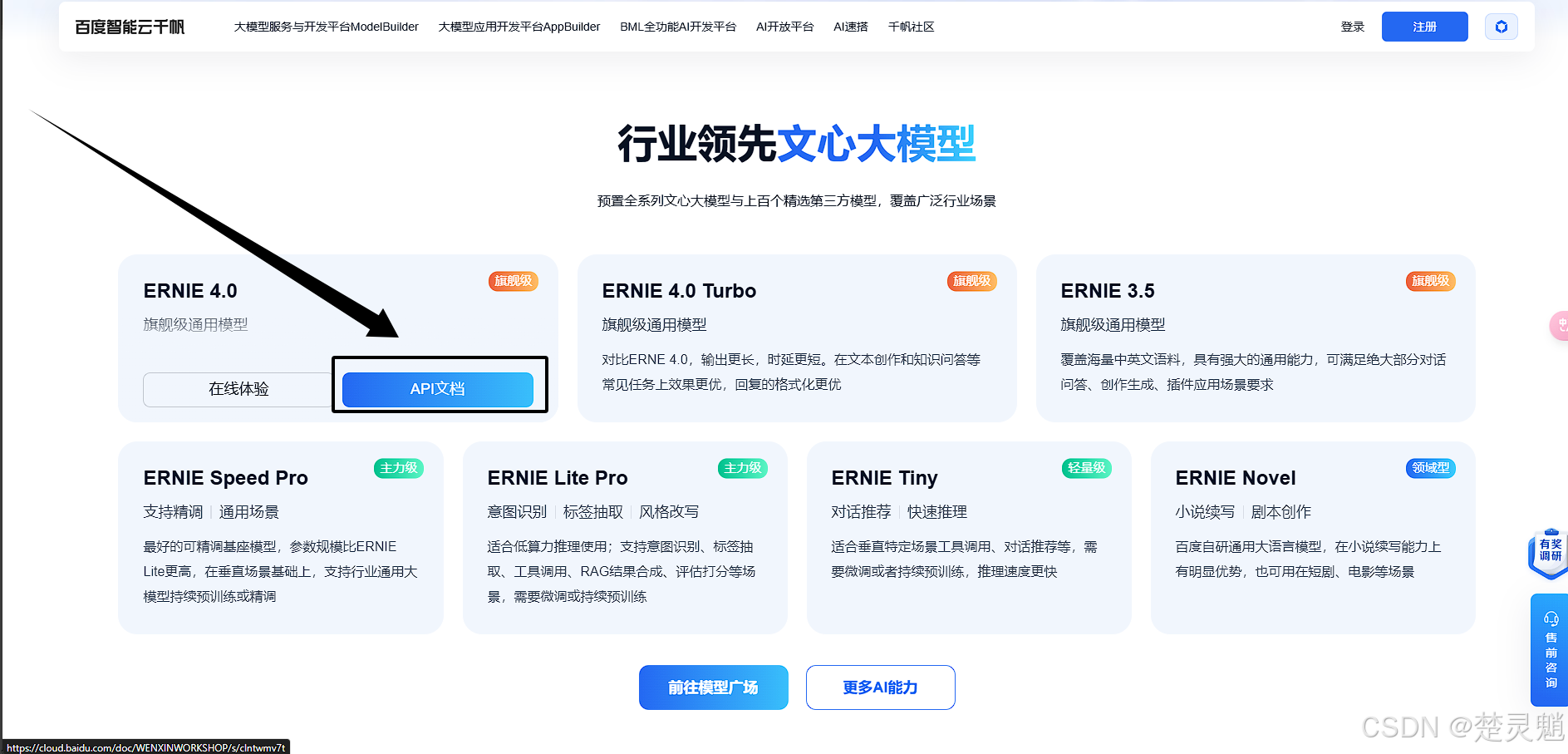Click the 登录 link

click(1352, 27)
